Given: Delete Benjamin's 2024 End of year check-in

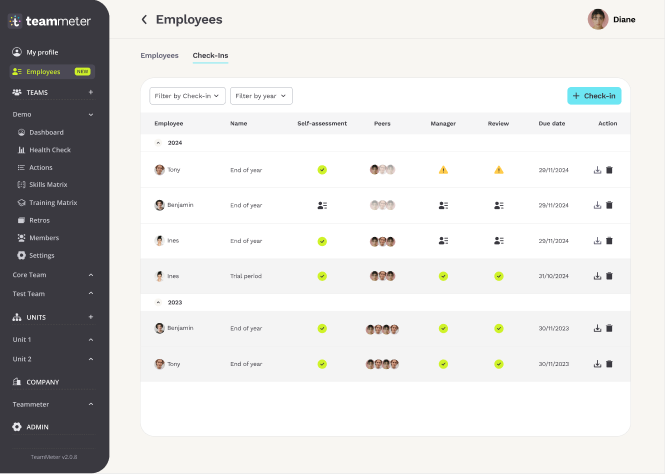Looking at the screenshot, I should (609, 205).
